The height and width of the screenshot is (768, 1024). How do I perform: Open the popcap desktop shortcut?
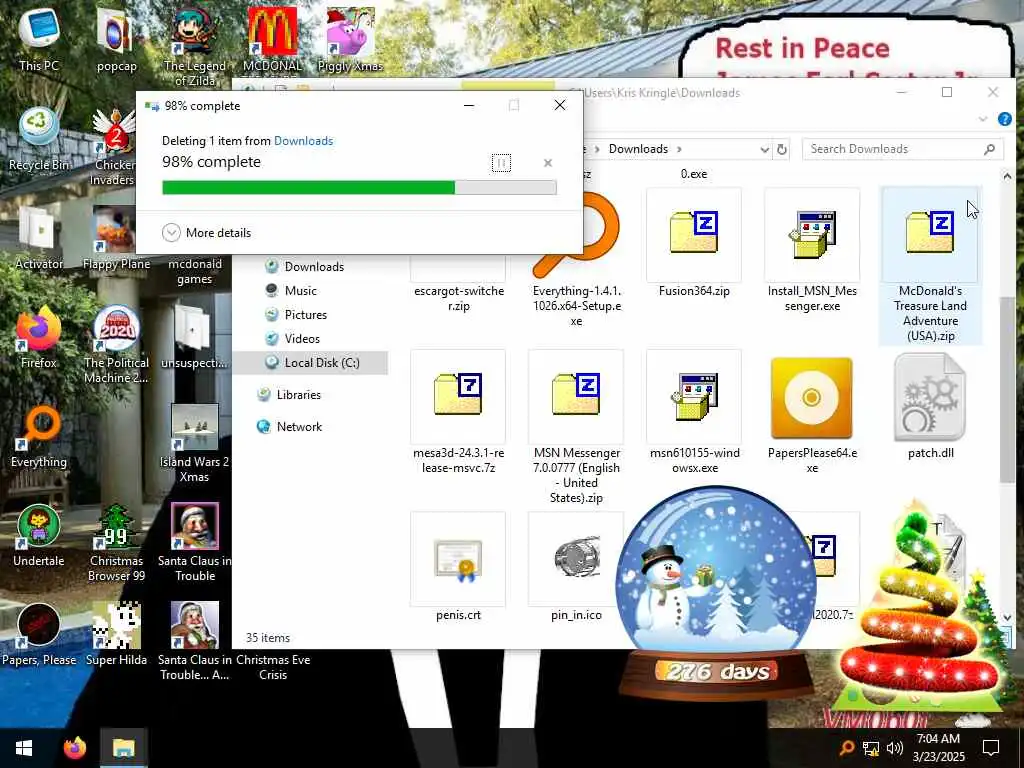[116, 39]
